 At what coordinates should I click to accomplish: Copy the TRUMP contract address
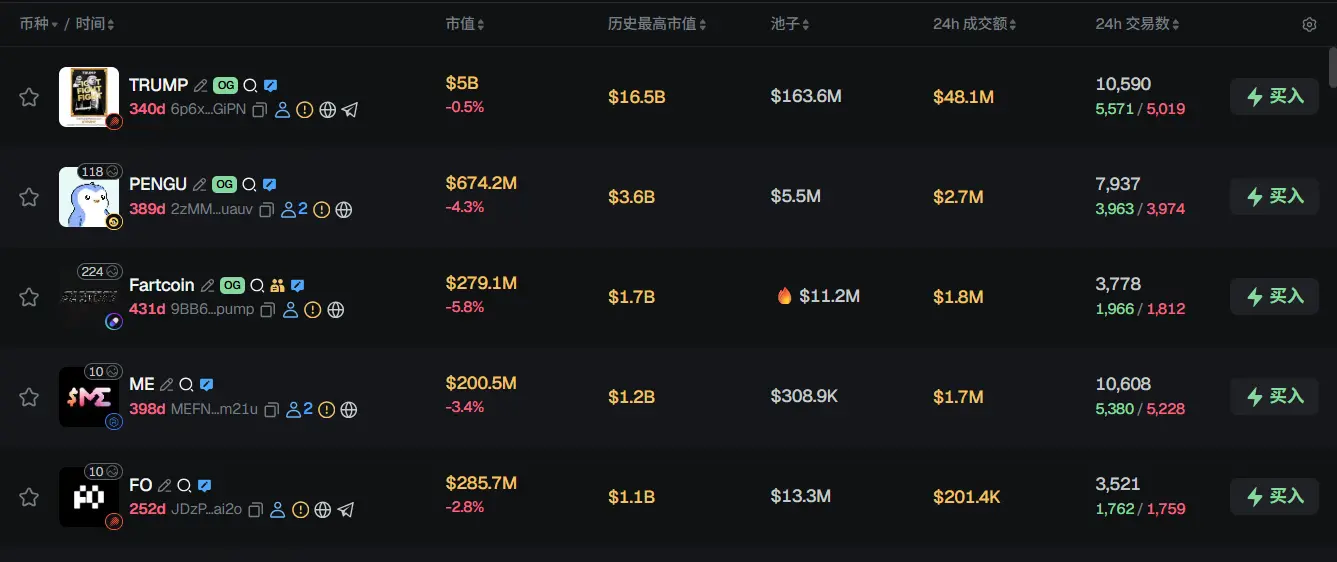(x=259, y=110)
